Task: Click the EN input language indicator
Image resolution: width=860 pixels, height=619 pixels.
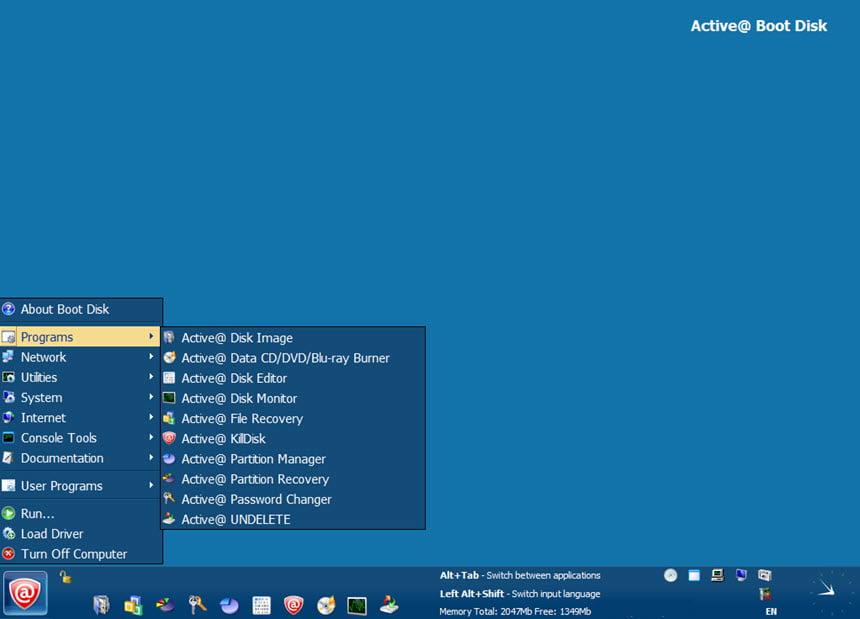Action: click(771, 611)
